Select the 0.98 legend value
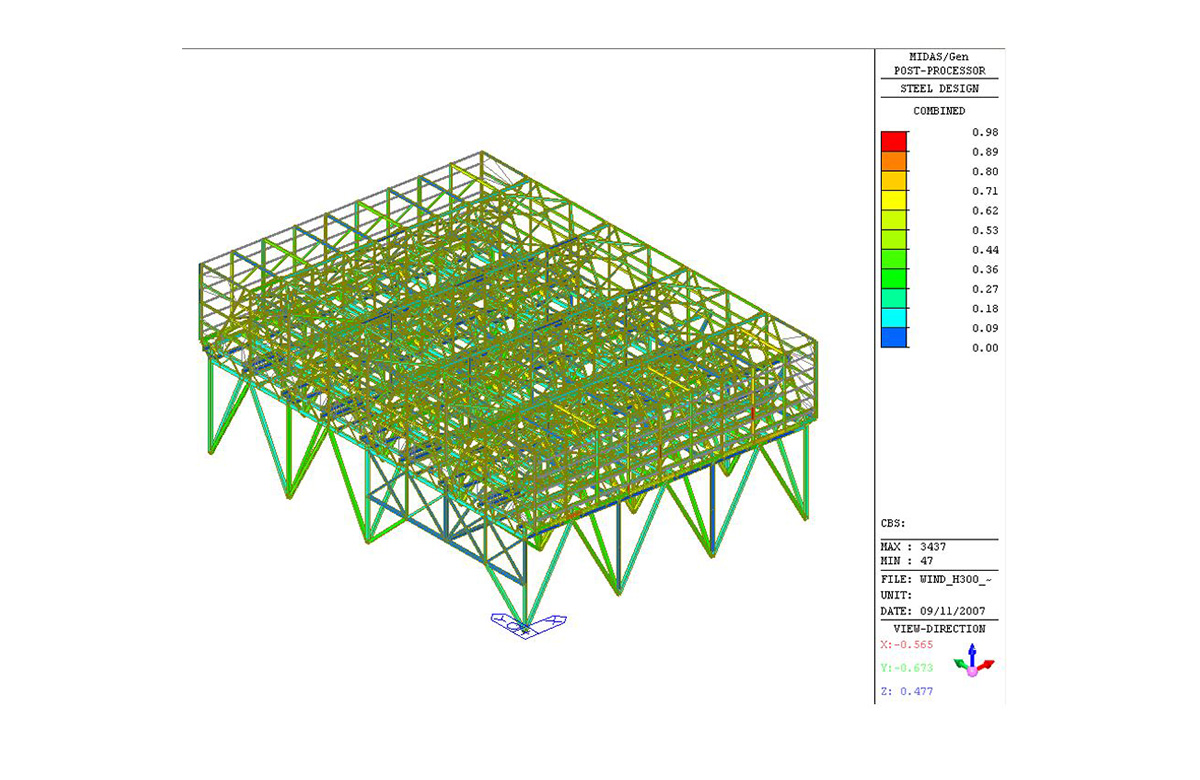1200x780 pixels. pyautogui.click(x=984, y=132)
